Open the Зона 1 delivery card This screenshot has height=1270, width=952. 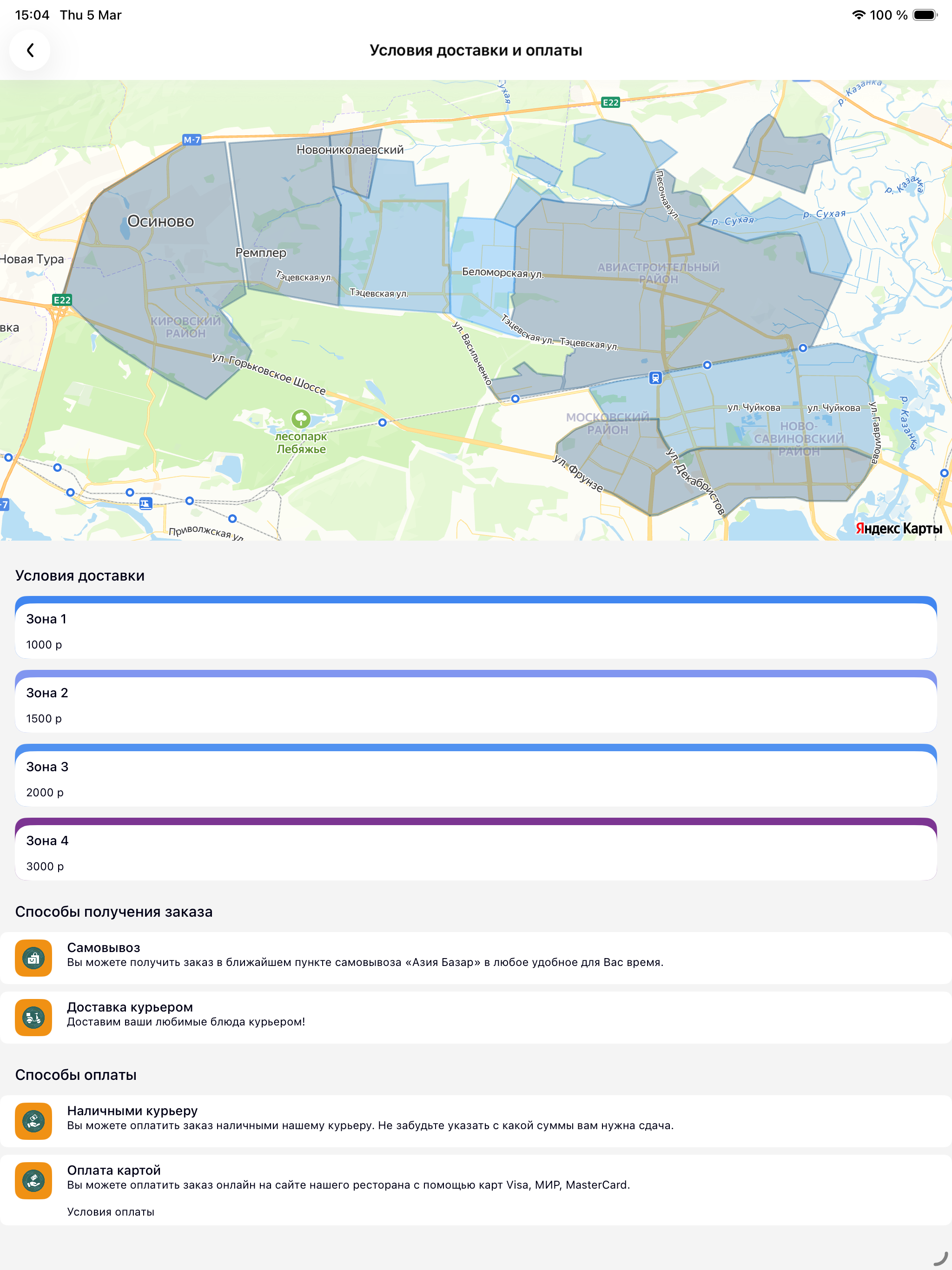476,628
